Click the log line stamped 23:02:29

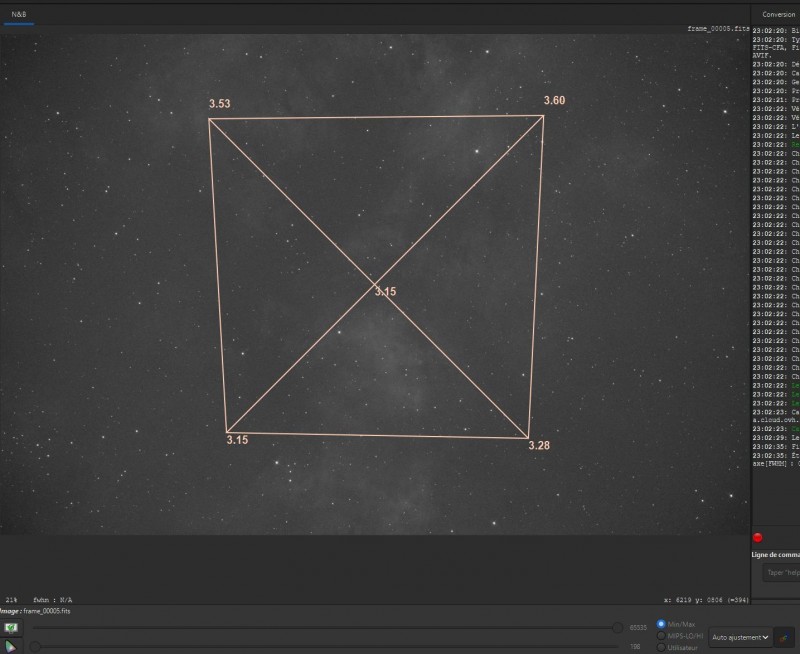tap(776, 438)
